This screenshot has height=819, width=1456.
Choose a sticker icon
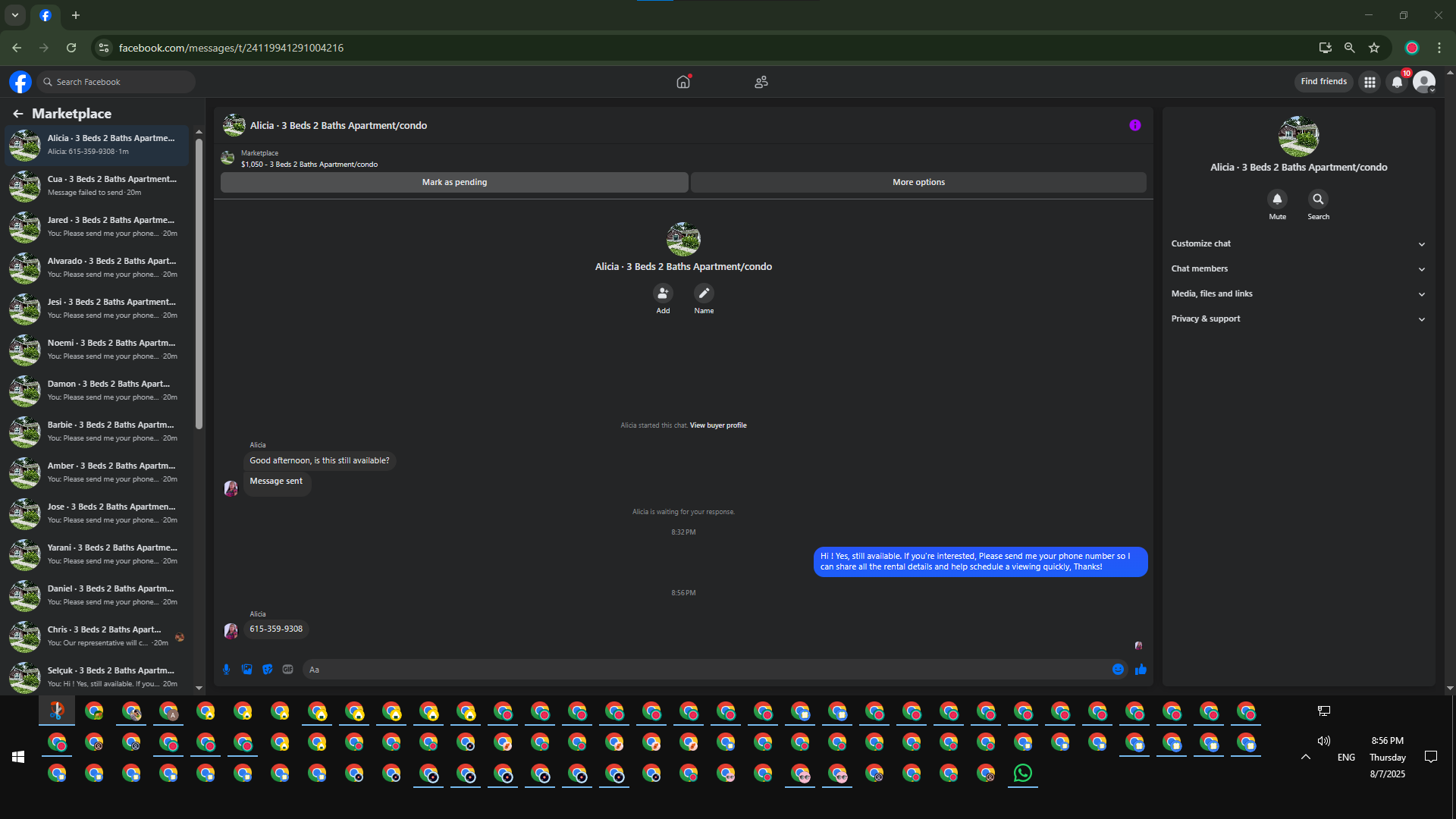[267, 670]
